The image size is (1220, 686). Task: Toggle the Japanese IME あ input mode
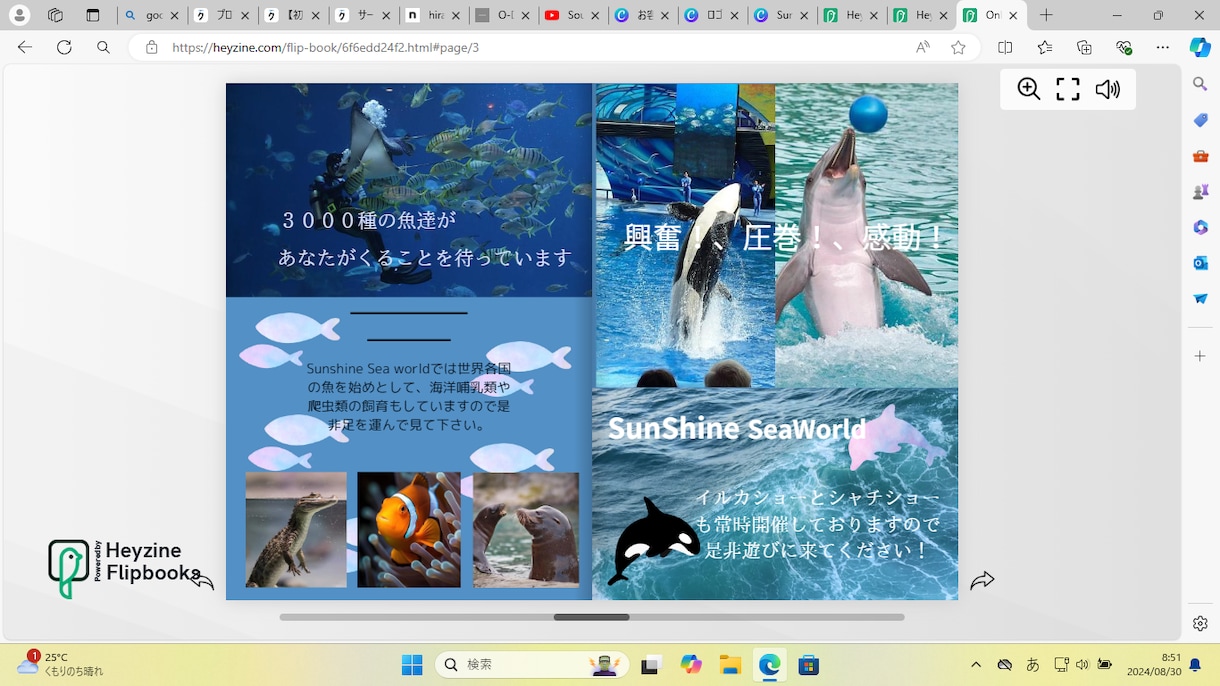point(1032,665)
